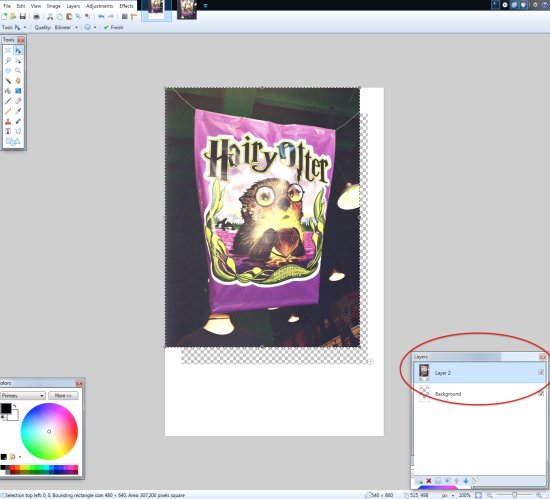Reset colors to black and white
The width and height of the screenshot is (550, 499).
coord(3,417)
